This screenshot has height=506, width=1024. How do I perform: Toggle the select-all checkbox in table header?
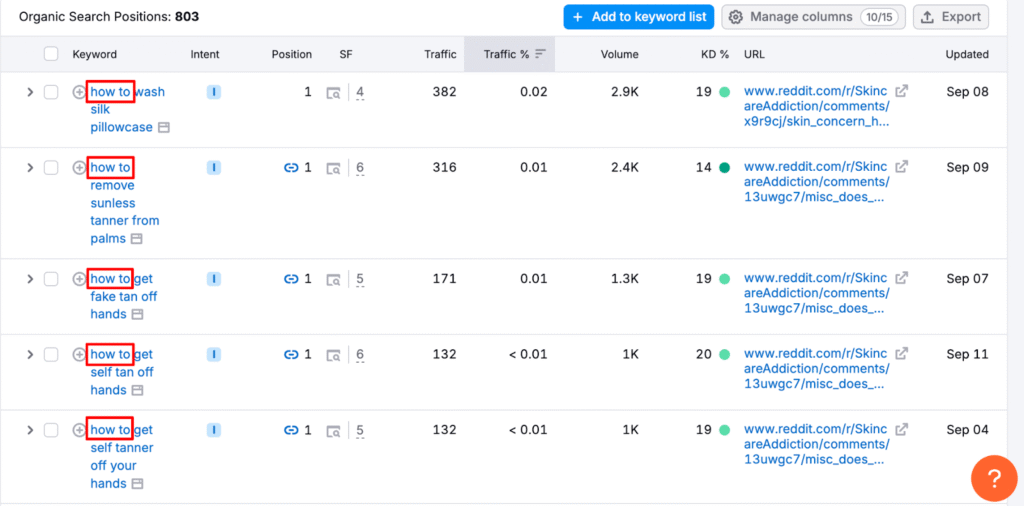[51, 54]
